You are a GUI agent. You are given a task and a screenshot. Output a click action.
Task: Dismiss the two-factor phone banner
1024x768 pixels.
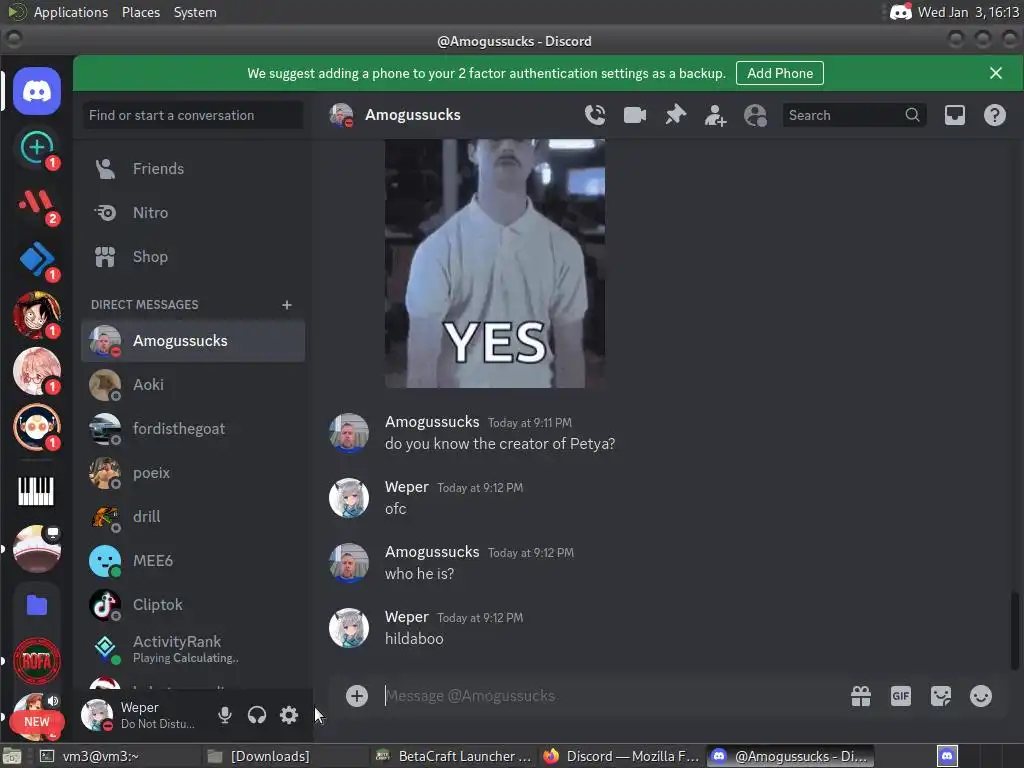[995, 73]
